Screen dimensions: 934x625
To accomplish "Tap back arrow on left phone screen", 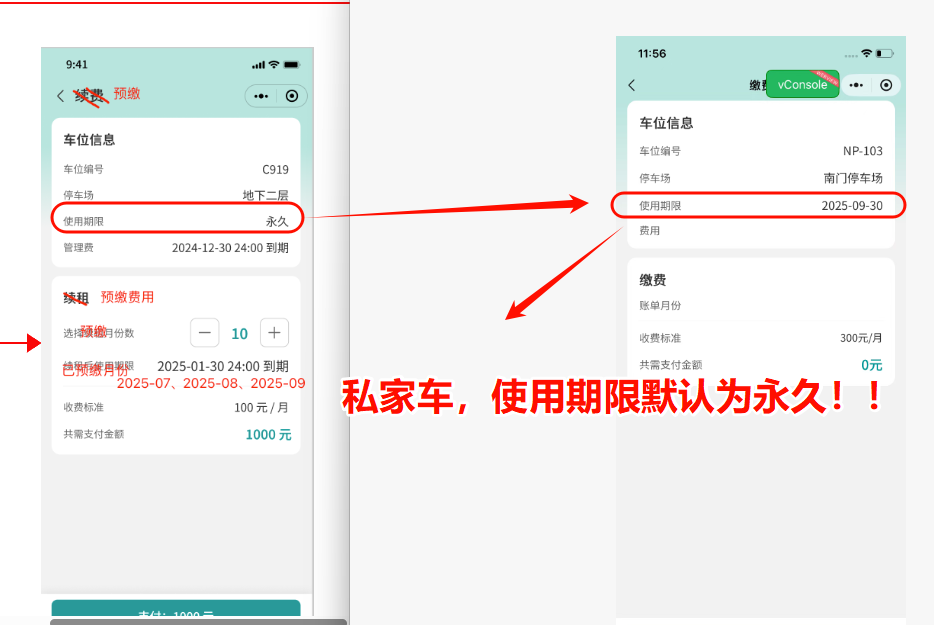I will (60, 96).
